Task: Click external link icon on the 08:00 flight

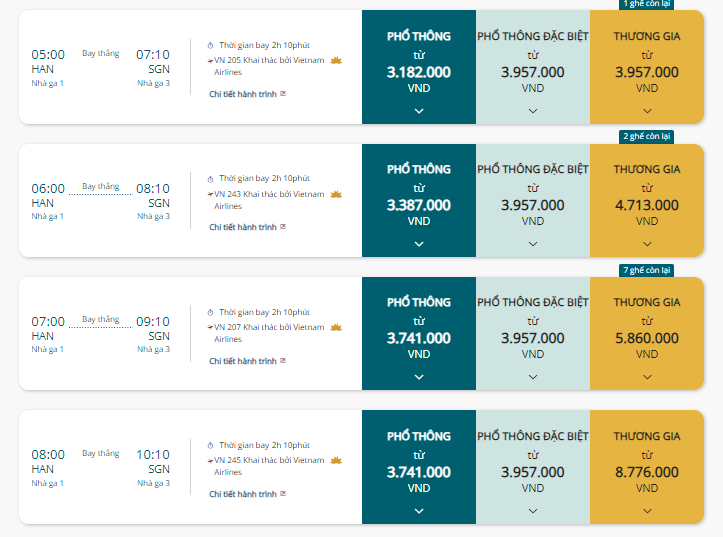Action: [x=283, y=494]
